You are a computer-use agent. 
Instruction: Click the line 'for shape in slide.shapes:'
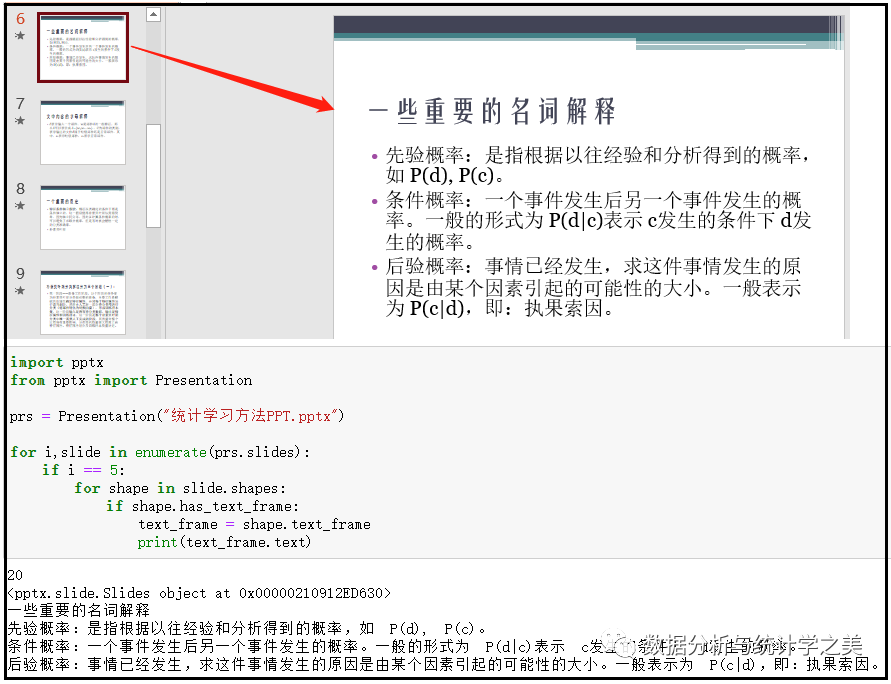pos(180,488)
